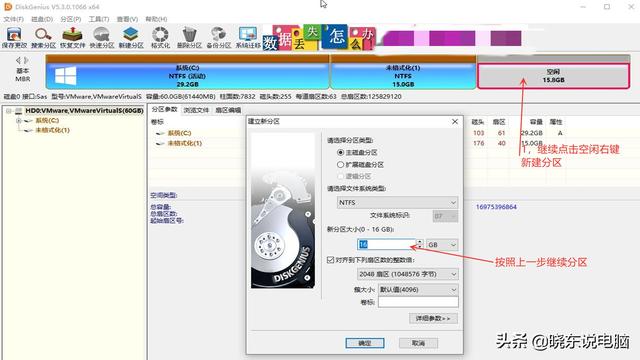Click the 属性 column header
The width and height of the screenshot is (640, 360).
point(556,122)
